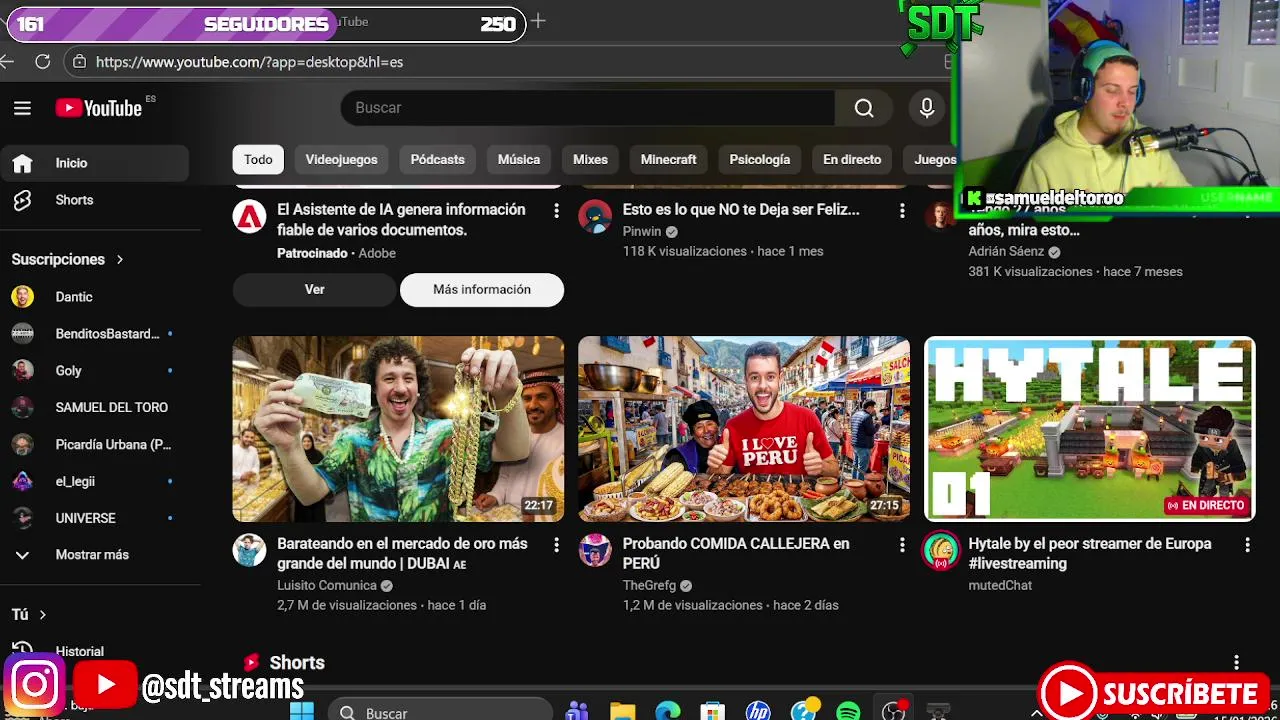
Task: Select the Todo filter chip
Action: (258, 159)
